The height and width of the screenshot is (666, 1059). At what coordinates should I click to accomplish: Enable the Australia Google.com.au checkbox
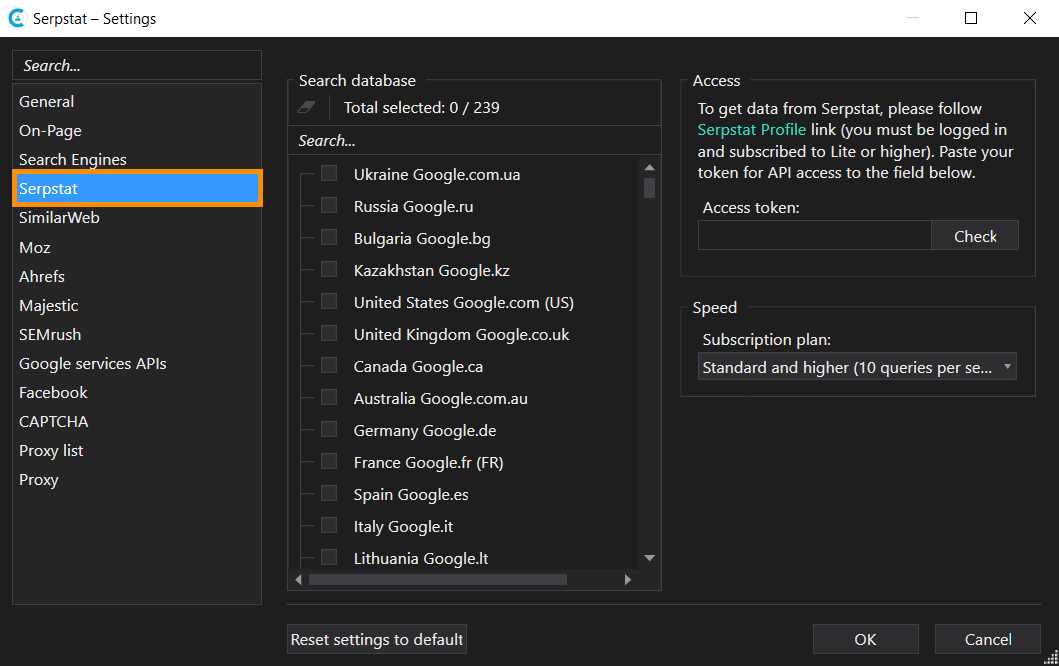(x=329, y=397)
